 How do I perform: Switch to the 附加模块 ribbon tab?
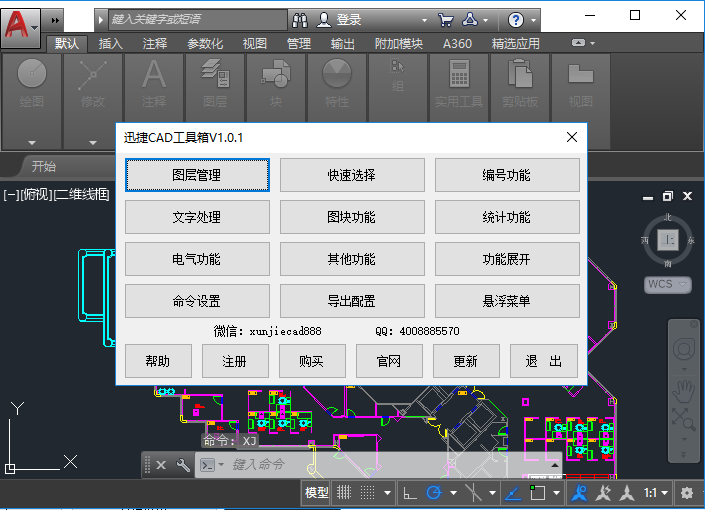[x=399, y=44]
